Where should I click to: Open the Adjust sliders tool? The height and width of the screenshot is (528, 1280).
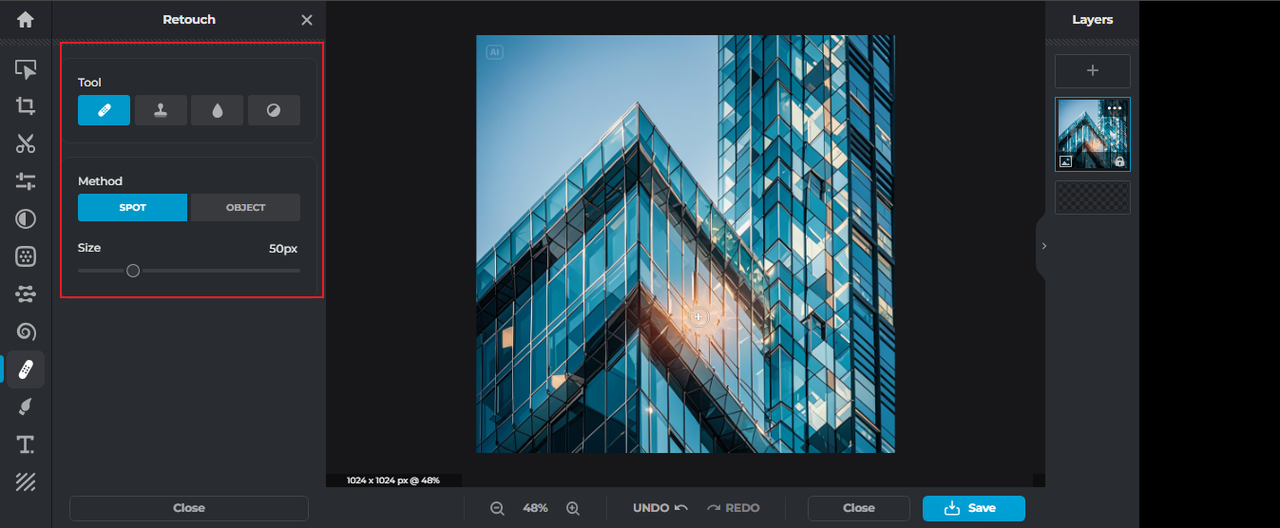[x=25, y=181]
